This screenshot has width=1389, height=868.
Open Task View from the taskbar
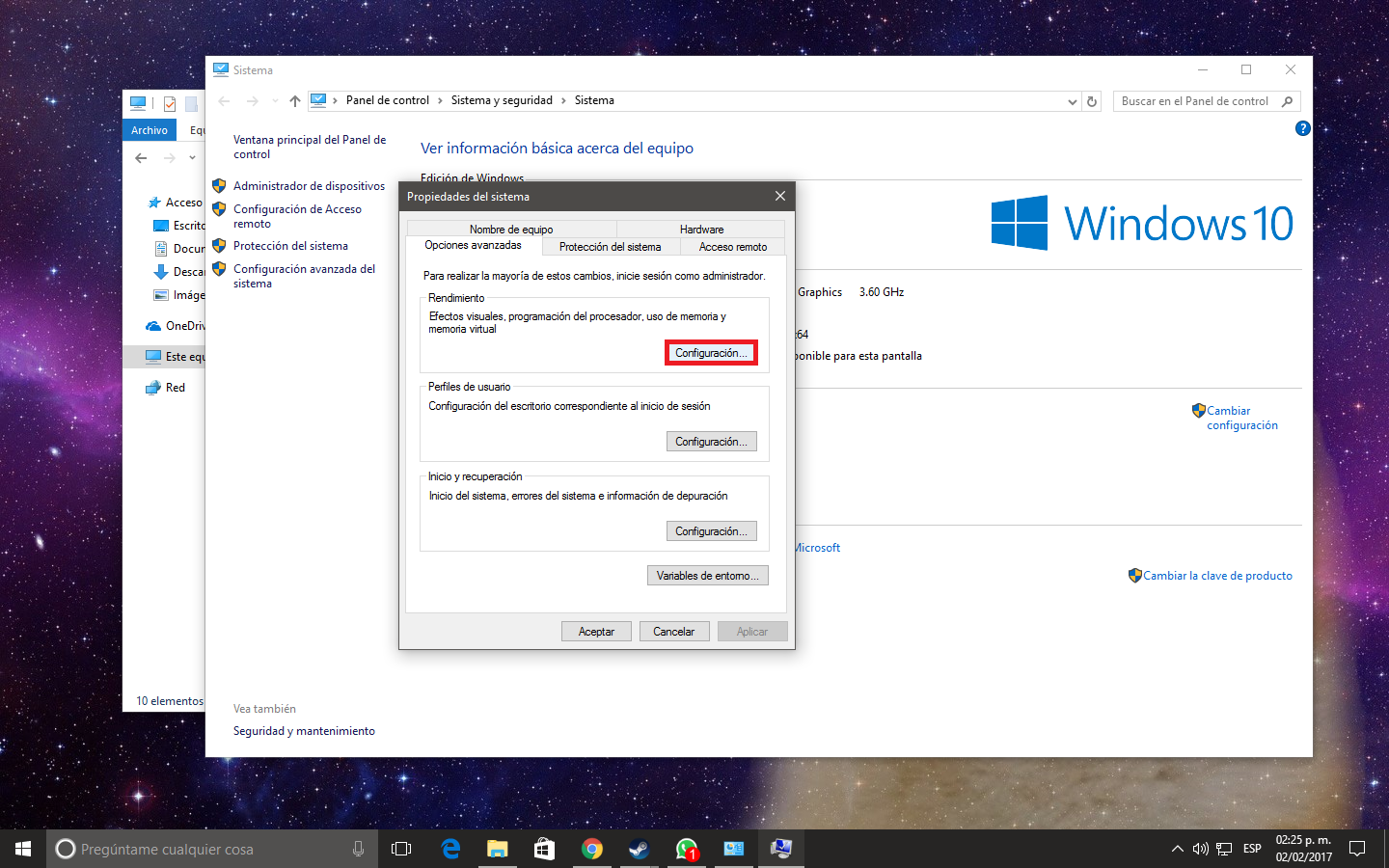click(x=401, y=849)
